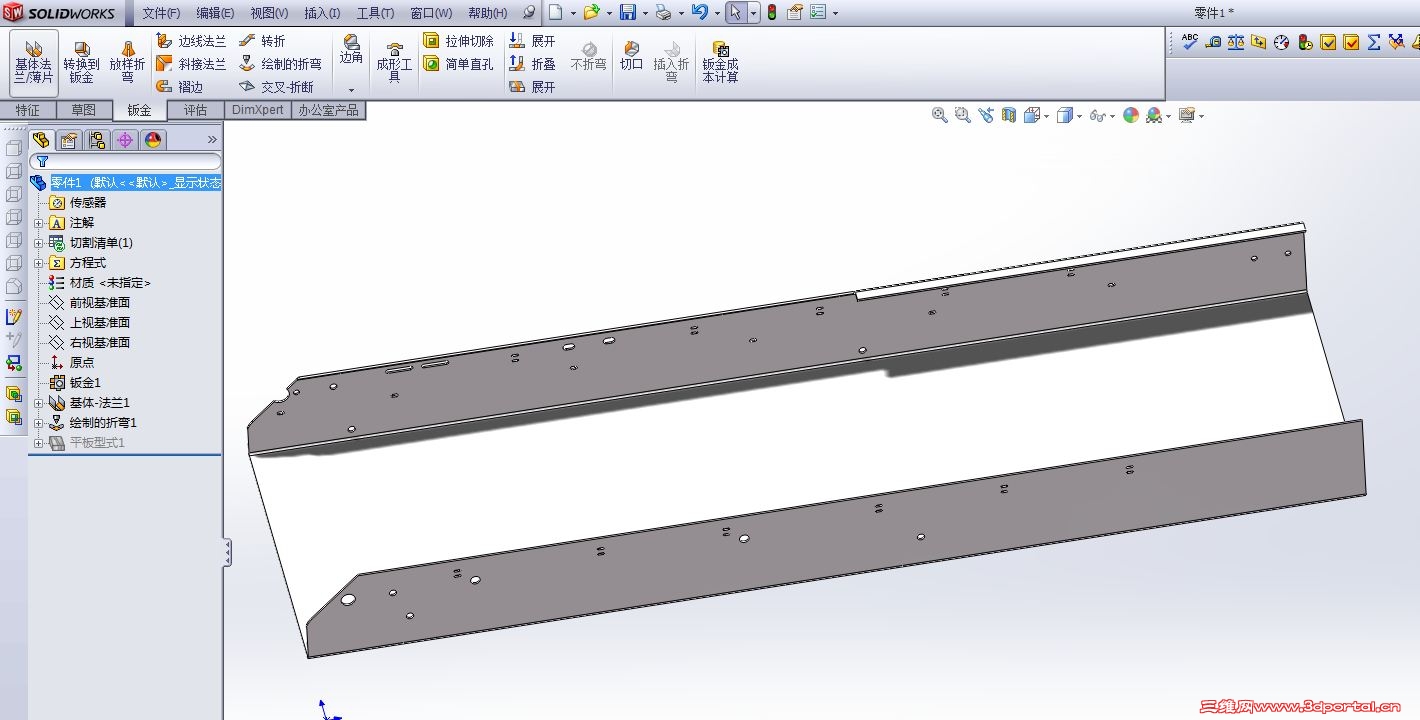The height and width of the screenshot is (720, 1420).
Task: Click the Print icon
Action: pos(662,12)
